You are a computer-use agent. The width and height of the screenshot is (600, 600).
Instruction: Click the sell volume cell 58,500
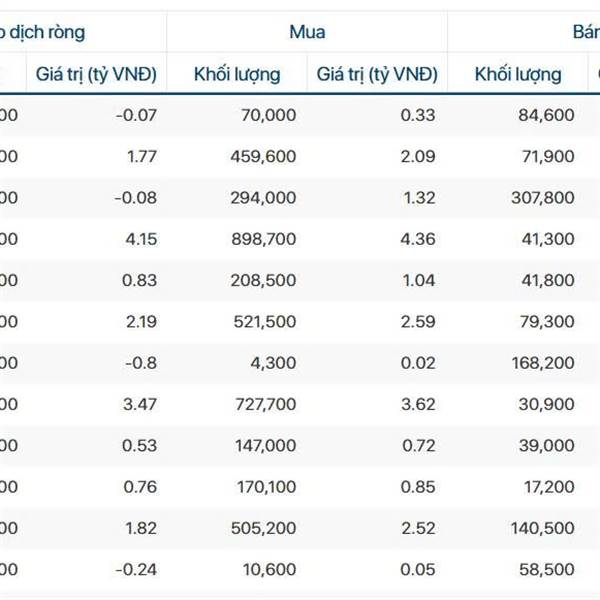pyautogui.click(x=546, y=569)
